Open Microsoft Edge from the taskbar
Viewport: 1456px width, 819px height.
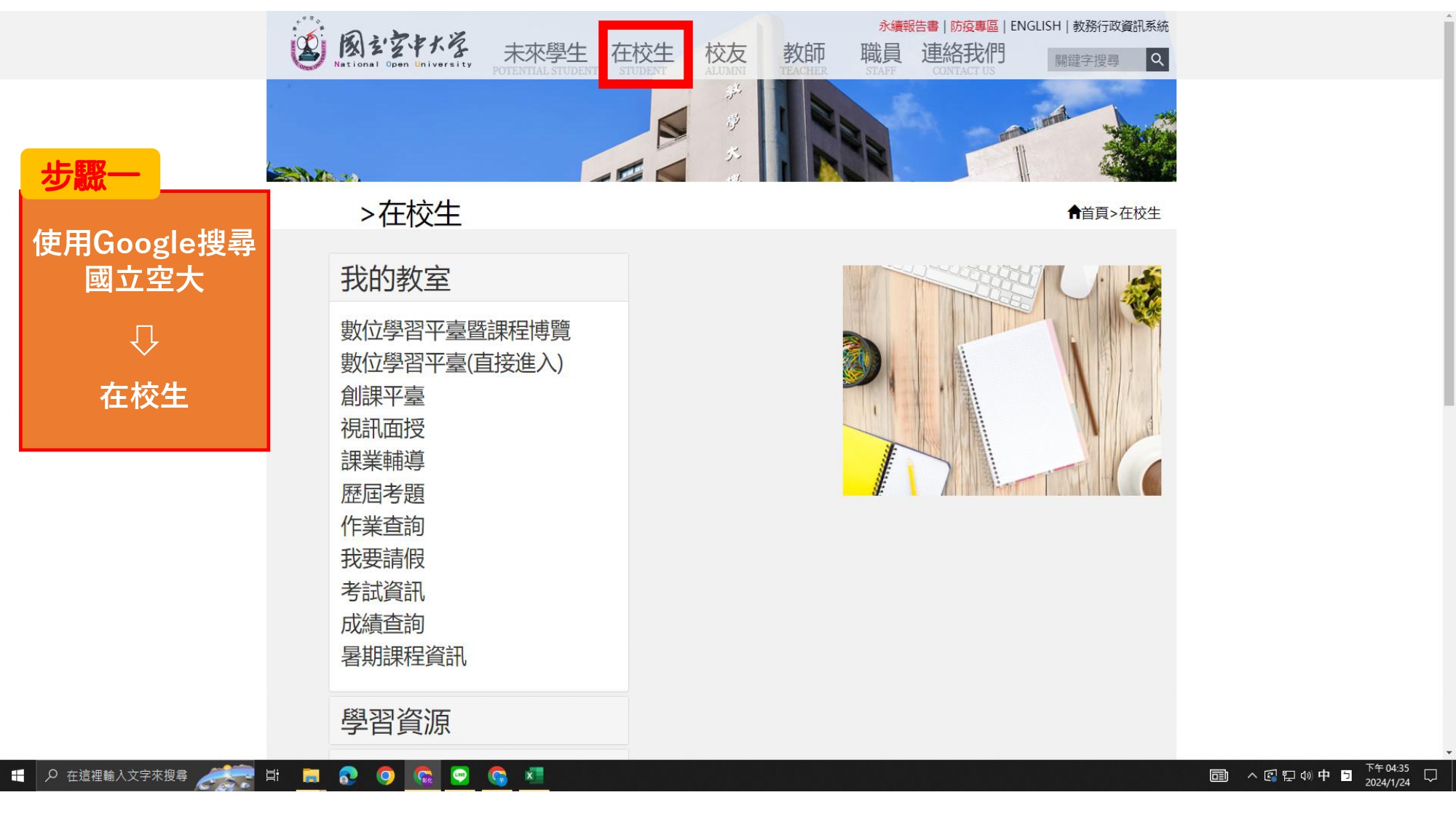[348, 776]
